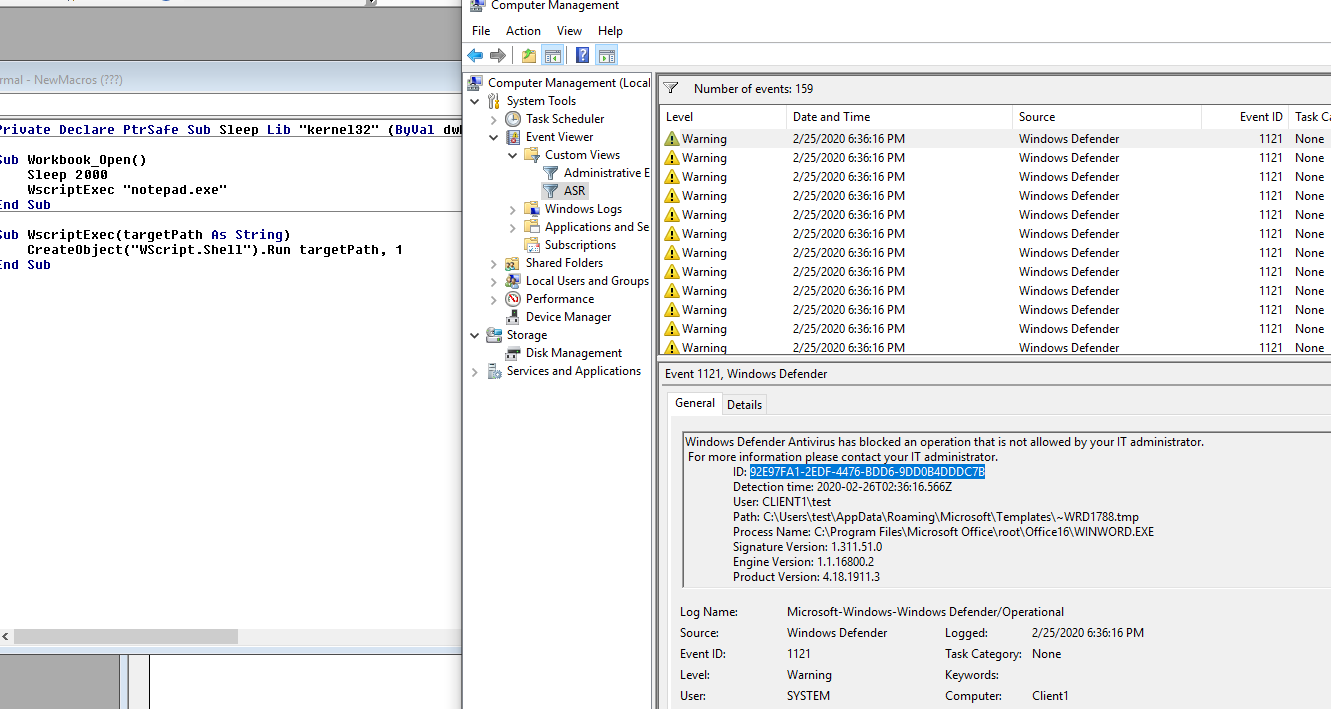
Task: Collapse the Custom Views folder
Action: [513, 155]
